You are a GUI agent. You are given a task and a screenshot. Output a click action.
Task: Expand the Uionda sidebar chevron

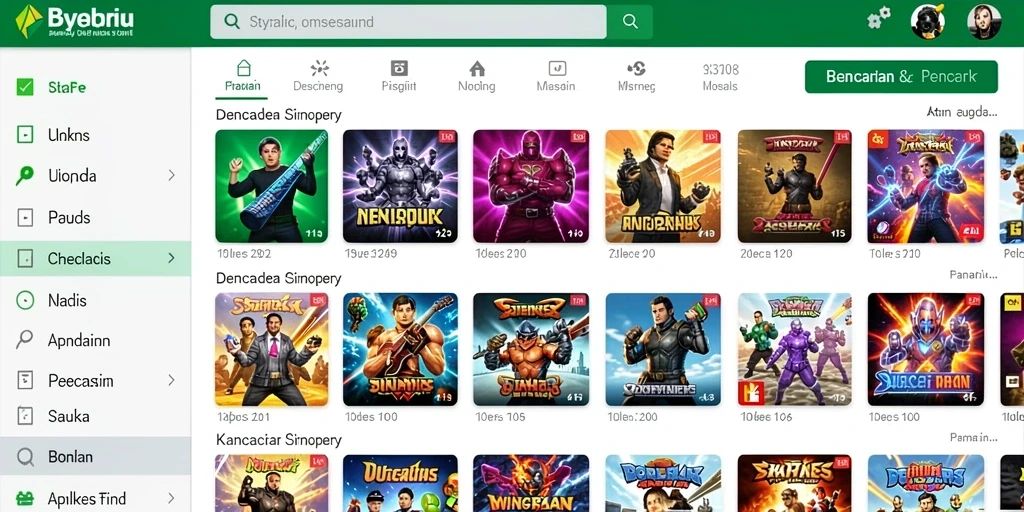click(x=172, y=175)
